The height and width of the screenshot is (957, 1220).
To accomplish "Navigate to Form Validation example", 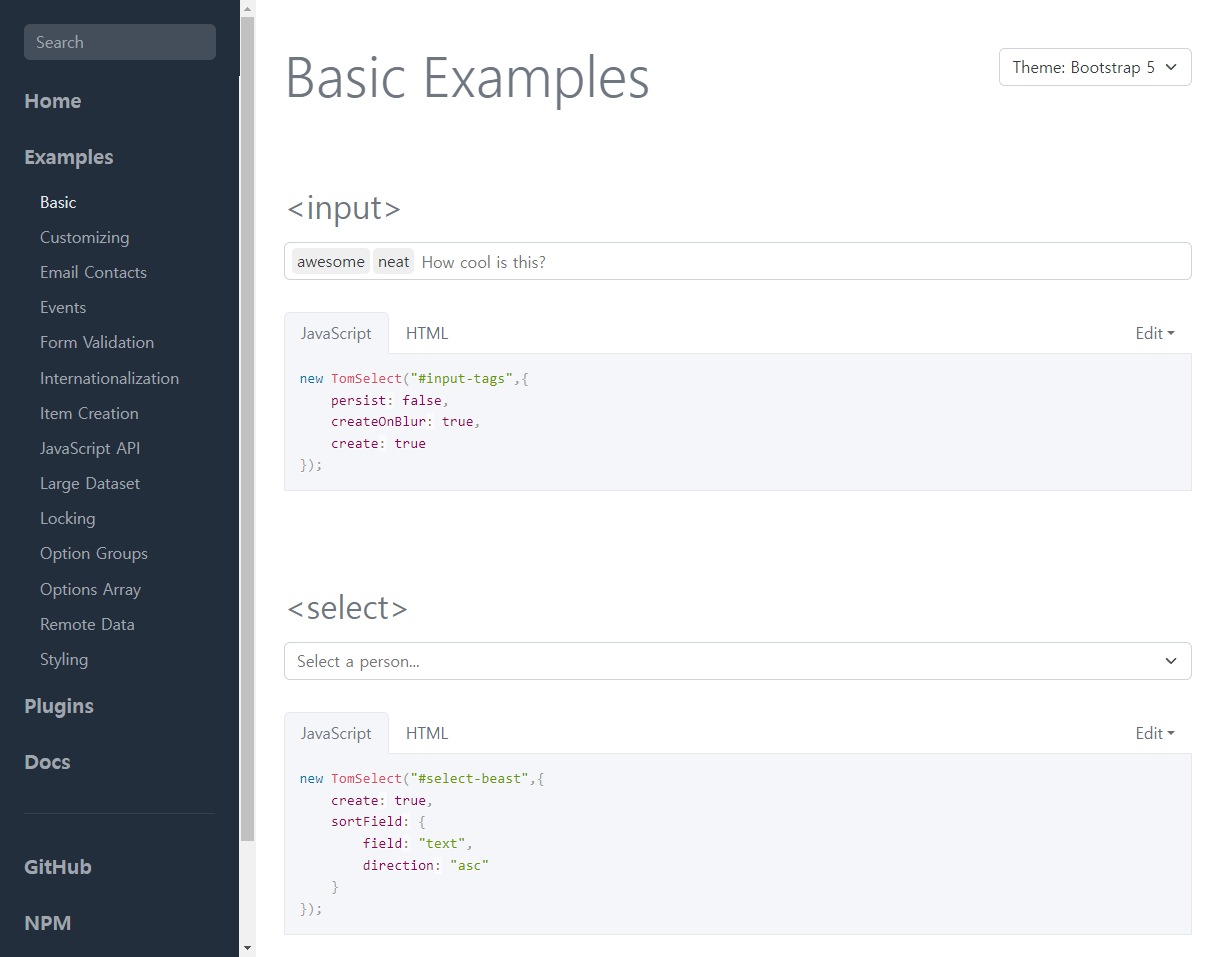I will coord(97,342).
